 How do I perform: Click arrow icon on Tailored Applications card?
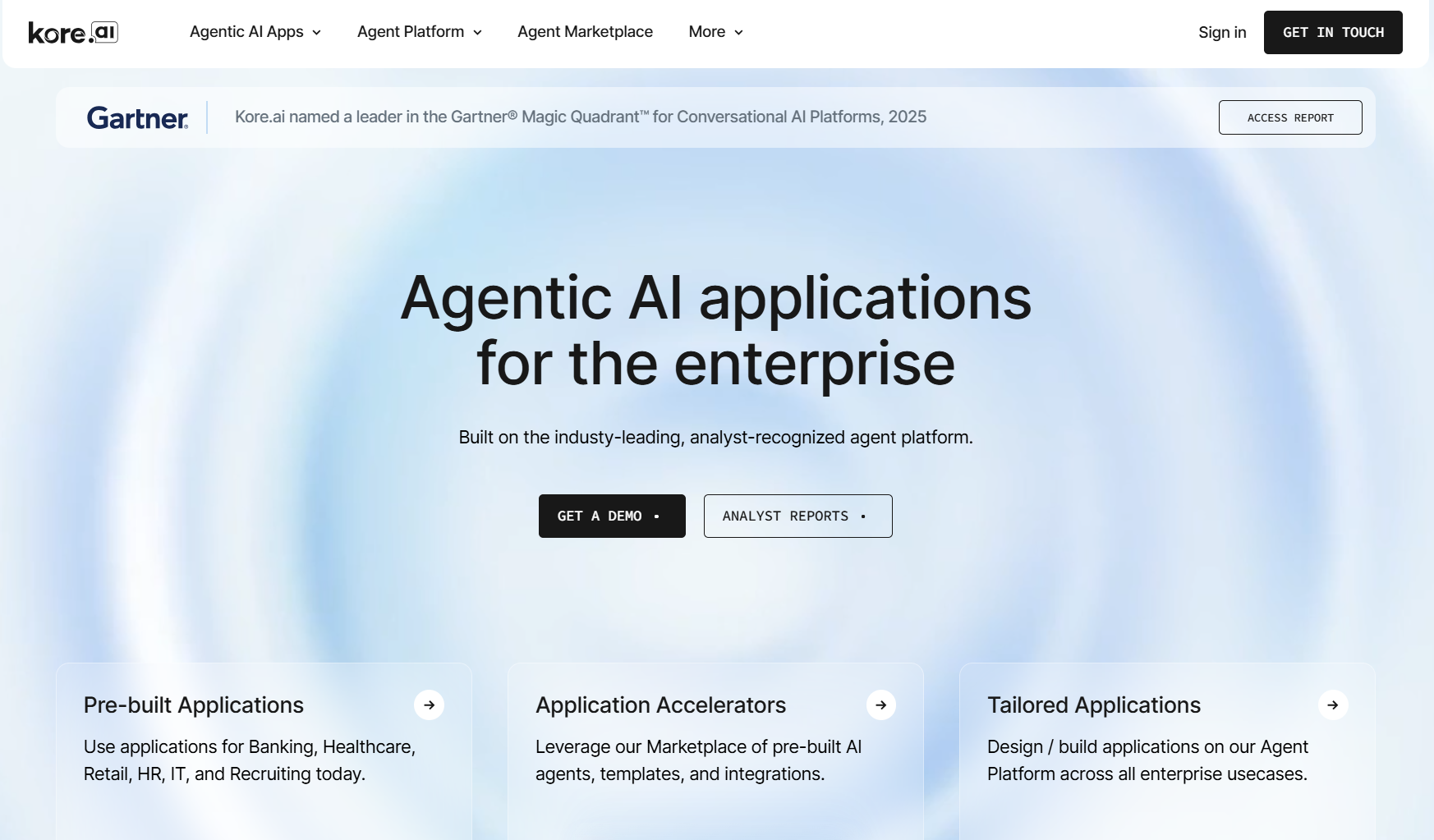click(1333, 705)
